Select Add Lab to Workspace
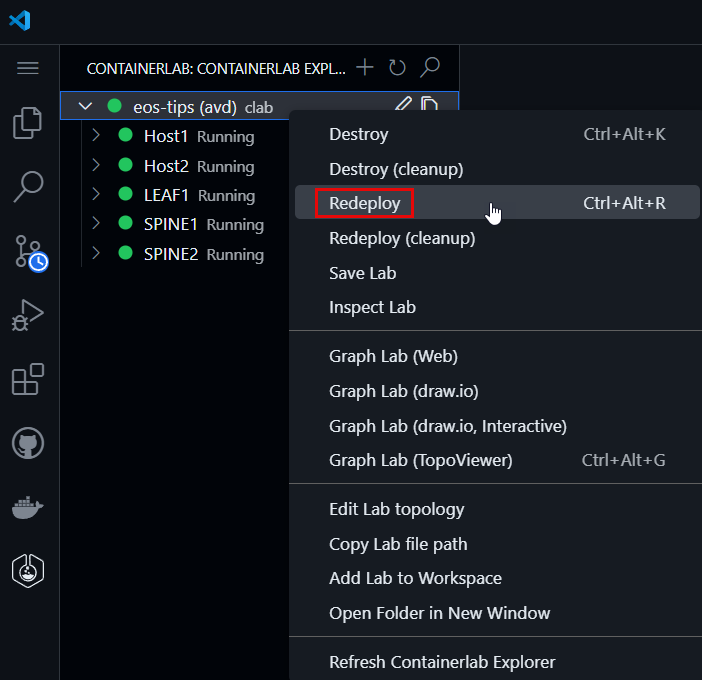This screenshot has width=702, height=680. 497,578
